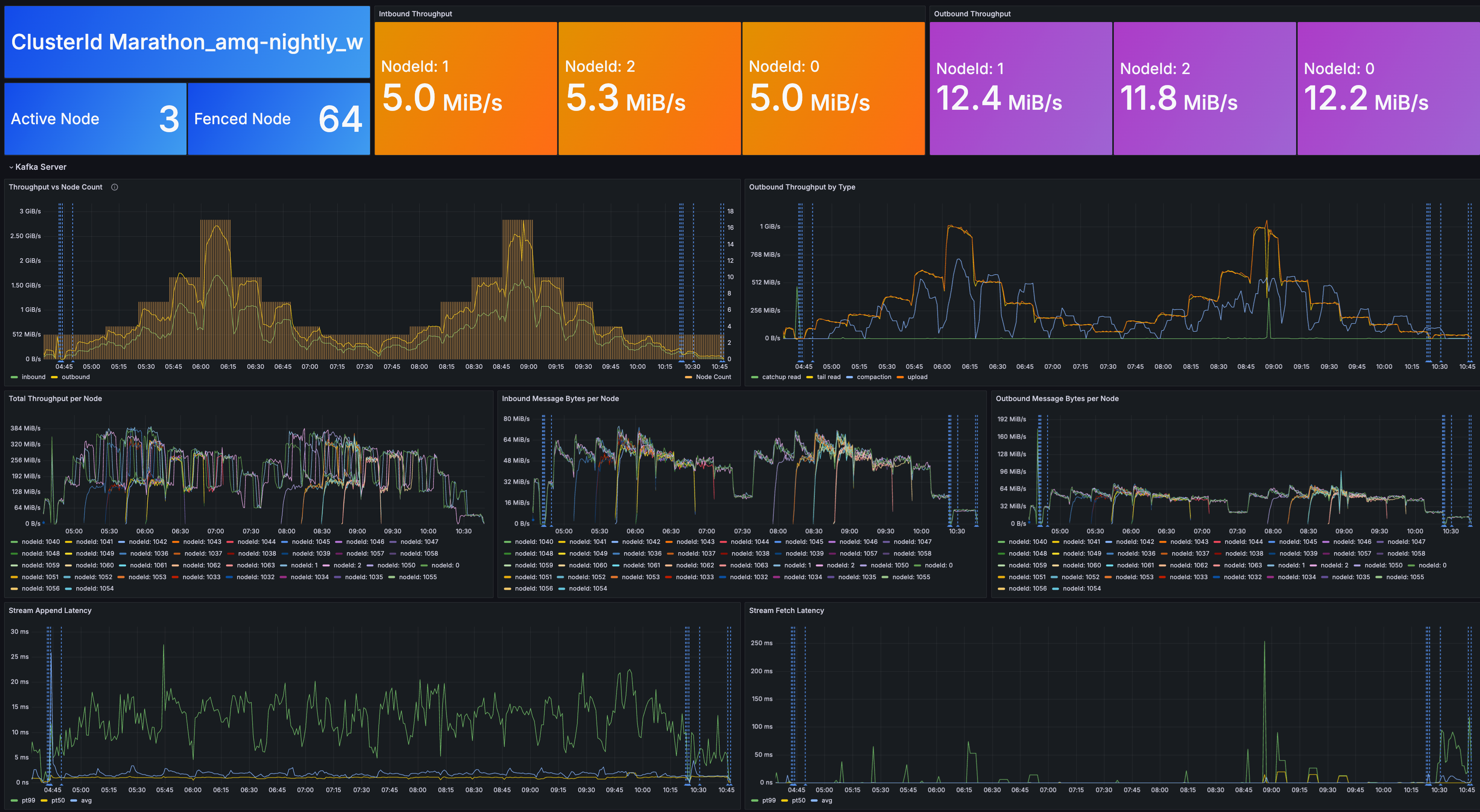Open Total Throughput per Node panel menu
This screenshot has height=812, width=1480.
(x=55, y=398)
